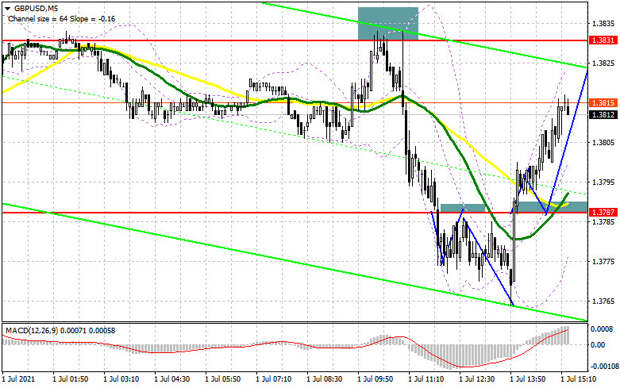Select the '1 Jul 07:10' time axis label
This screenshot has width=620, height=388.
pyautogui.click(x=274, y=379)
